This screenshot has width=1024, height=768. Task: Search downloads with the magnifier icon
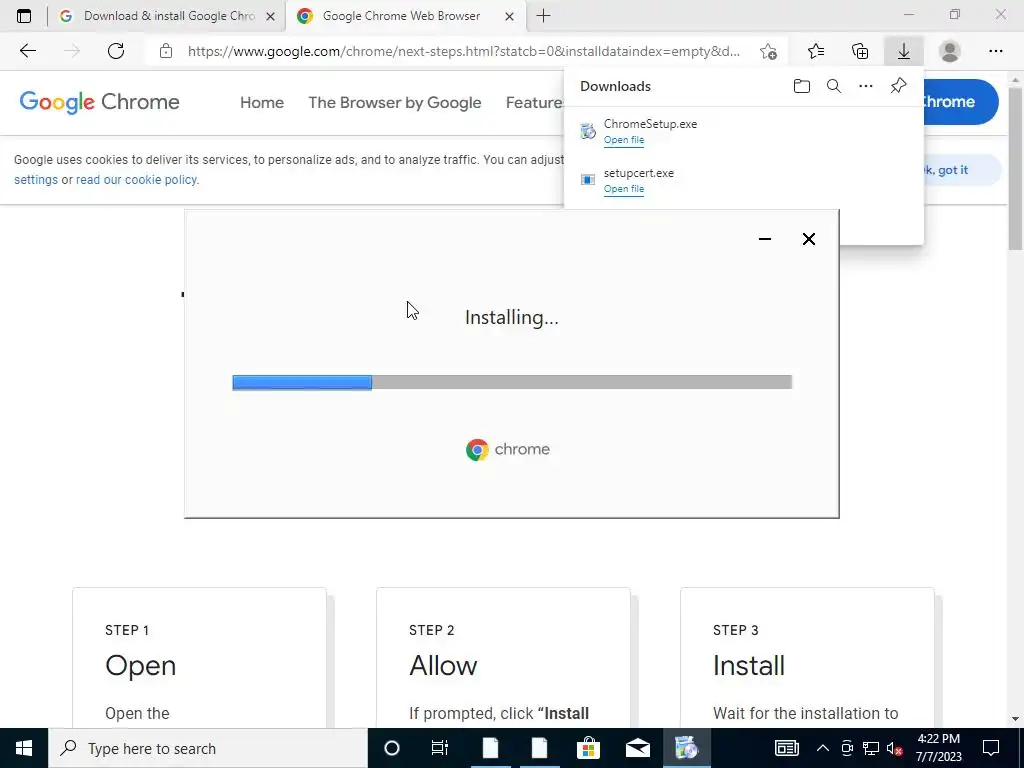pos(834,86)
